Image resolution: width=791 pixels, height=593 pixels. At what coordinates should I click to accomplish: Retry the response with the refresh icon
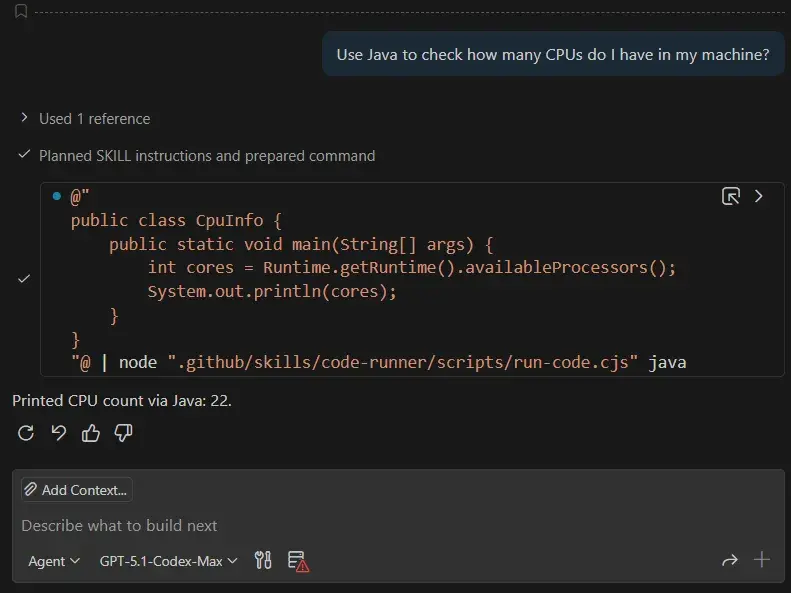(26, 433)
